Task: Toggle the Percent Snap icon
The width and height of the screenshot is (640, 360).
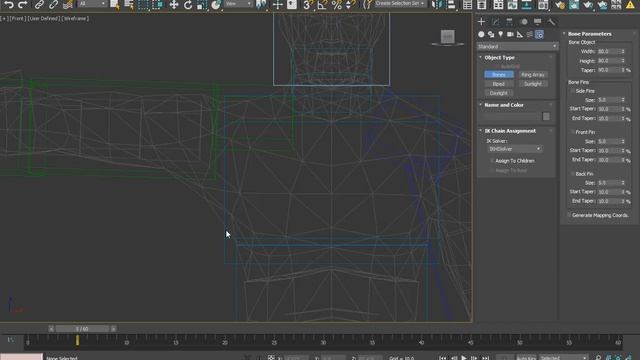Action: [336, 4]
